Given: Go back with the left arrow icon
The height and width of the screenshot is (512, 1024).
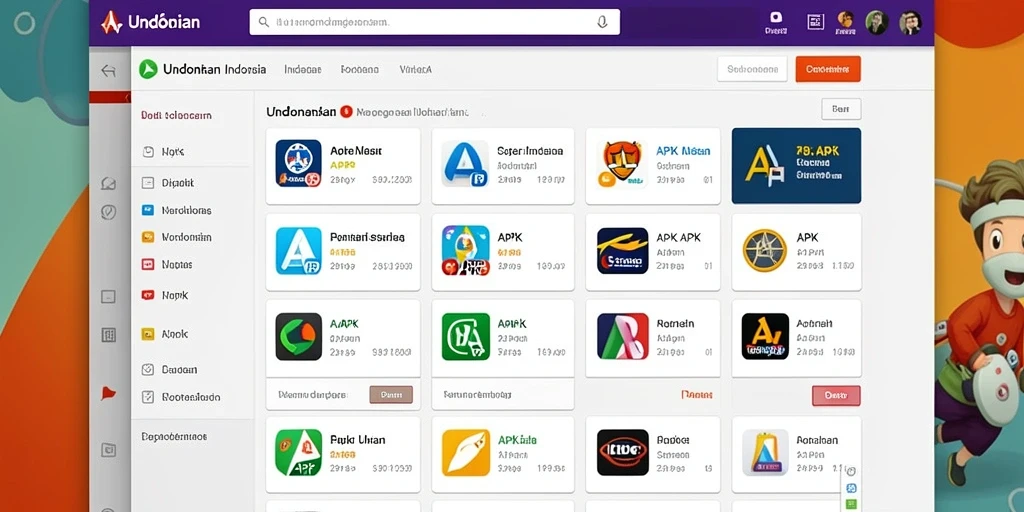Looking at the screenshot, I should (x=108, y=71).
